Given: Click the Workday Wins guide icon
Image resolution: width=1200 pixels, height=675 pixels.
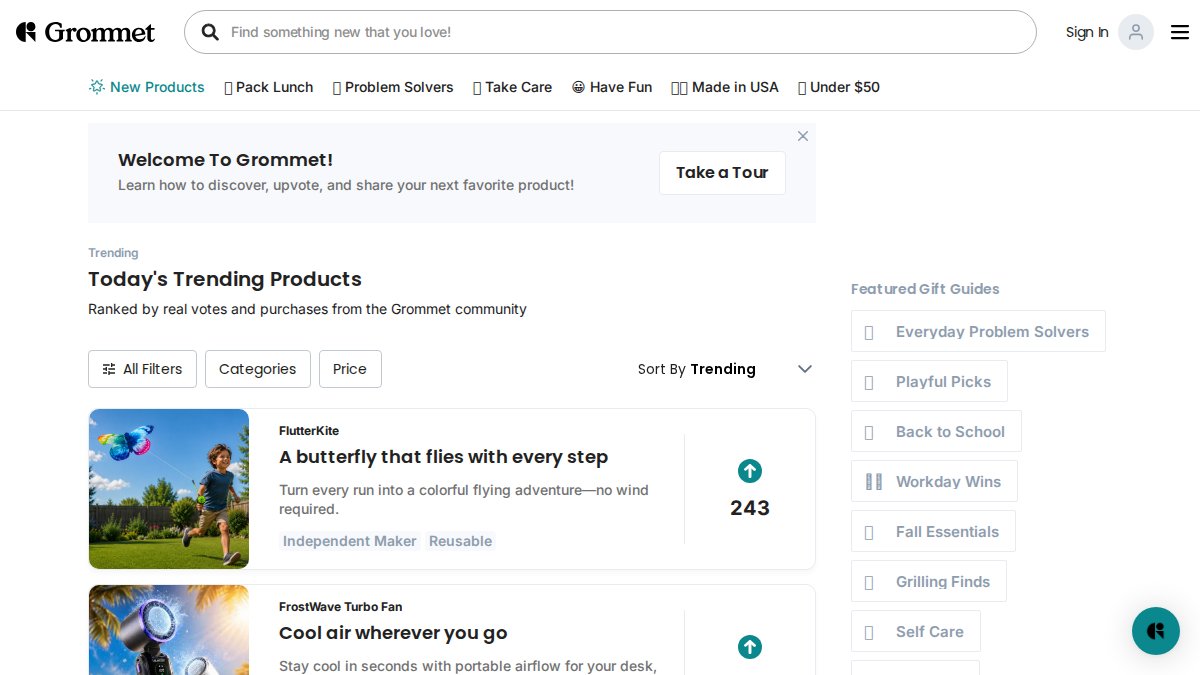Looking at the screenshot, I should click(874, 482).
